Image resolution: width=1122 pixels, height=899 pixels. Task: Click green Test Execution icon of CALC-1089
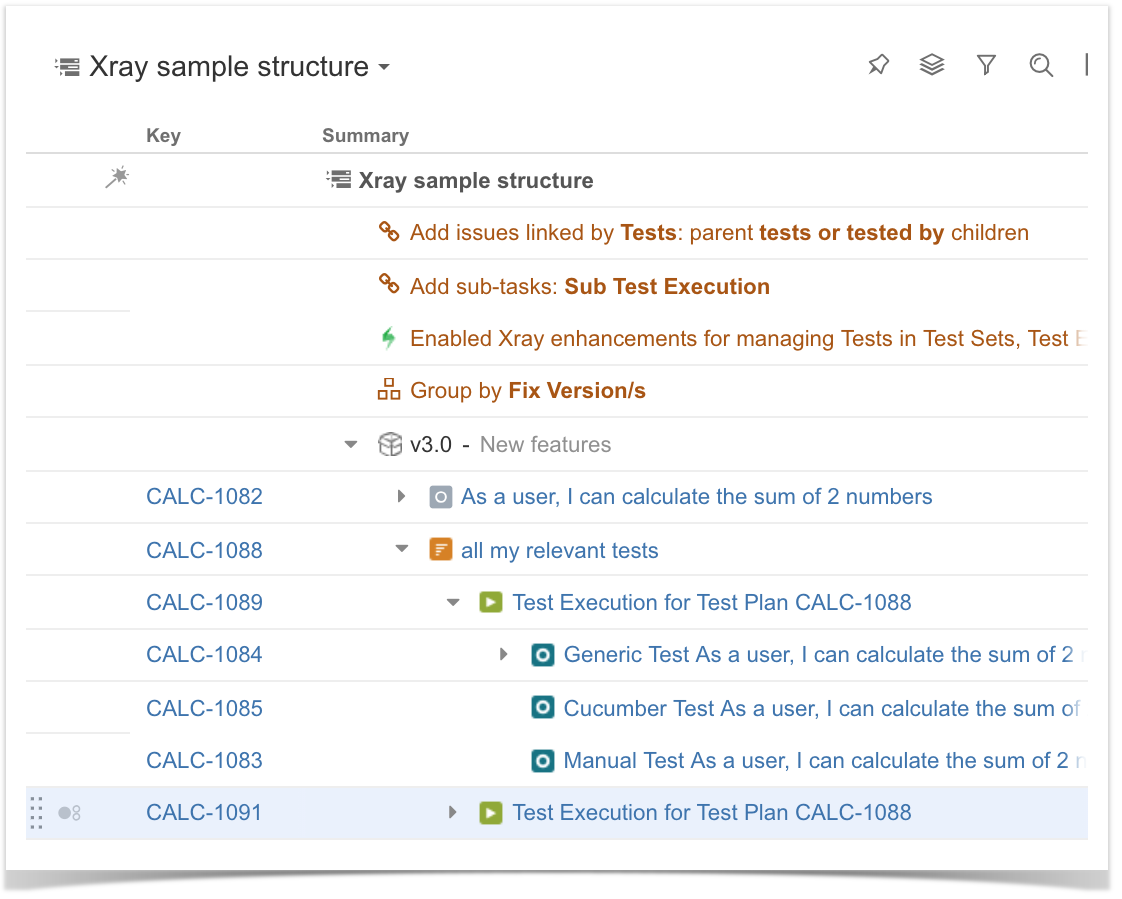(x=491, y=602)
